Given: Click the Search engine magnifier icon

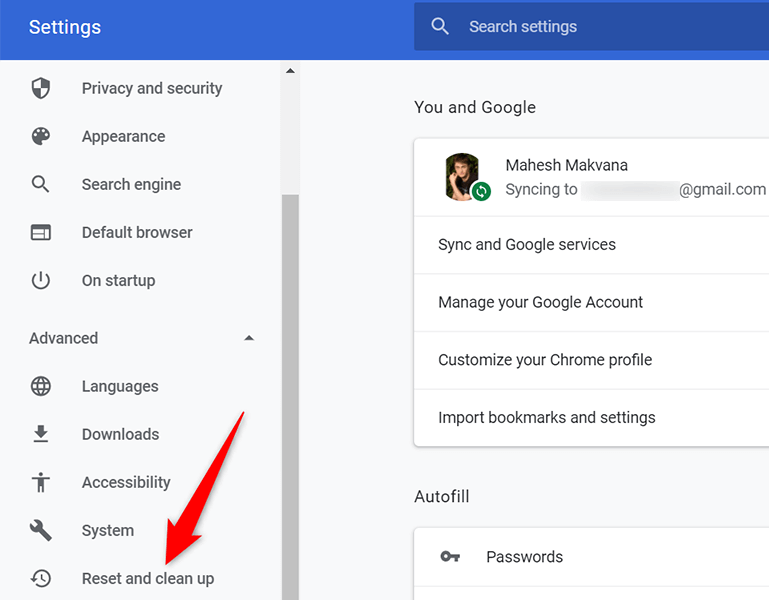Looking at the screenshot, I should pos(40,184).
